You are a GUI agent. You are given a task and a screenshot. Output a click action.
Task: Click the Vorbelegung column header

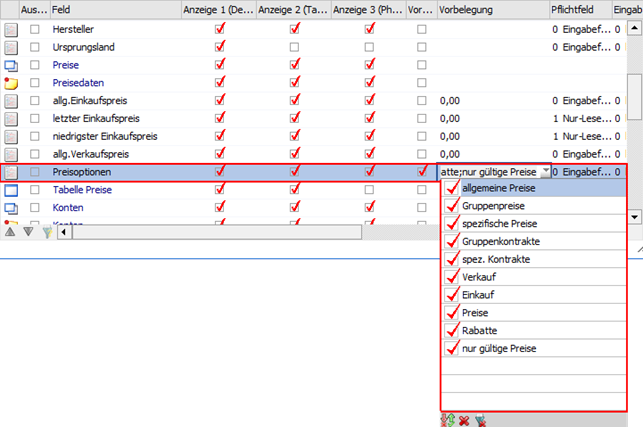(x=490, y=8)
